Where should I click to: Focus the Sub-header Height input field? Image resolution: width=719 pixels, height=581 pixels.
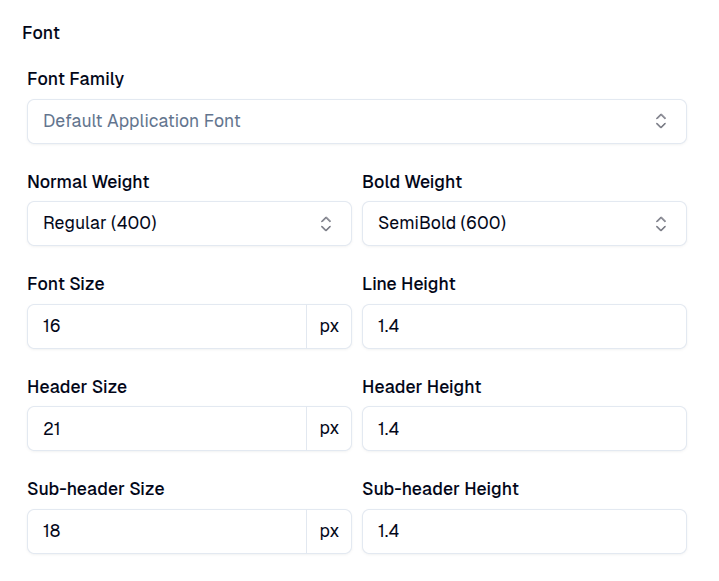pyautogui.click(x=524, y=531)
